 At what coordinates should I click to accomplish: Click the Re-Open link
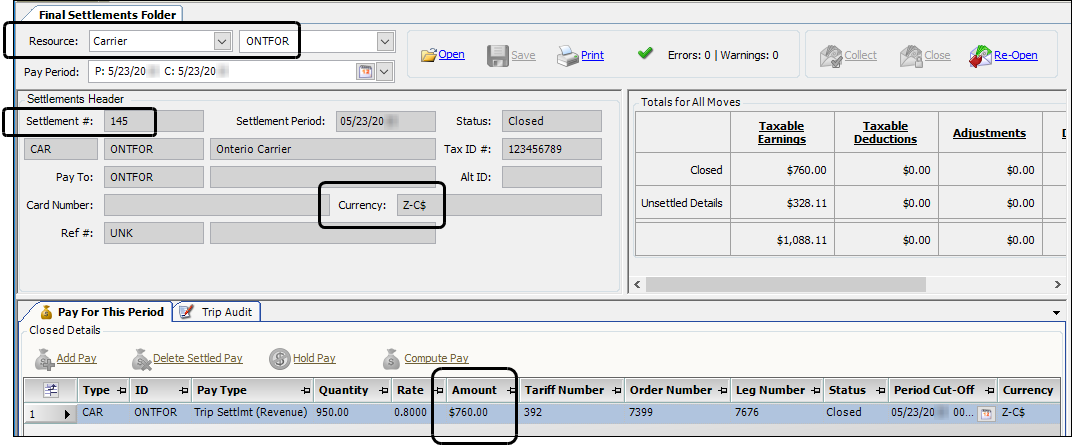coord(1015,55)
